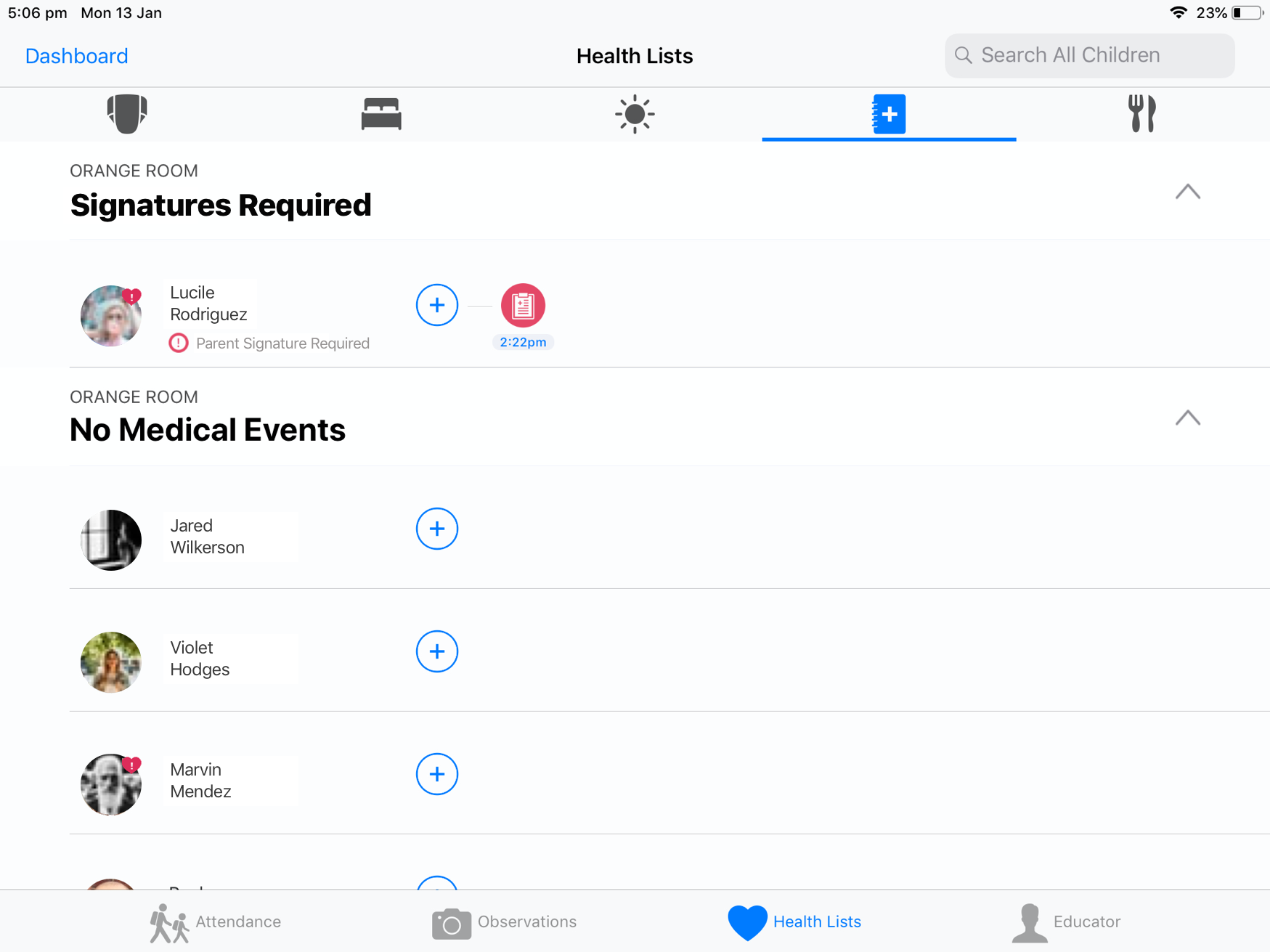This screenshot has height=952, width=1270.
Task: Select the medical notebook tab icon
Action: point(889,114)
